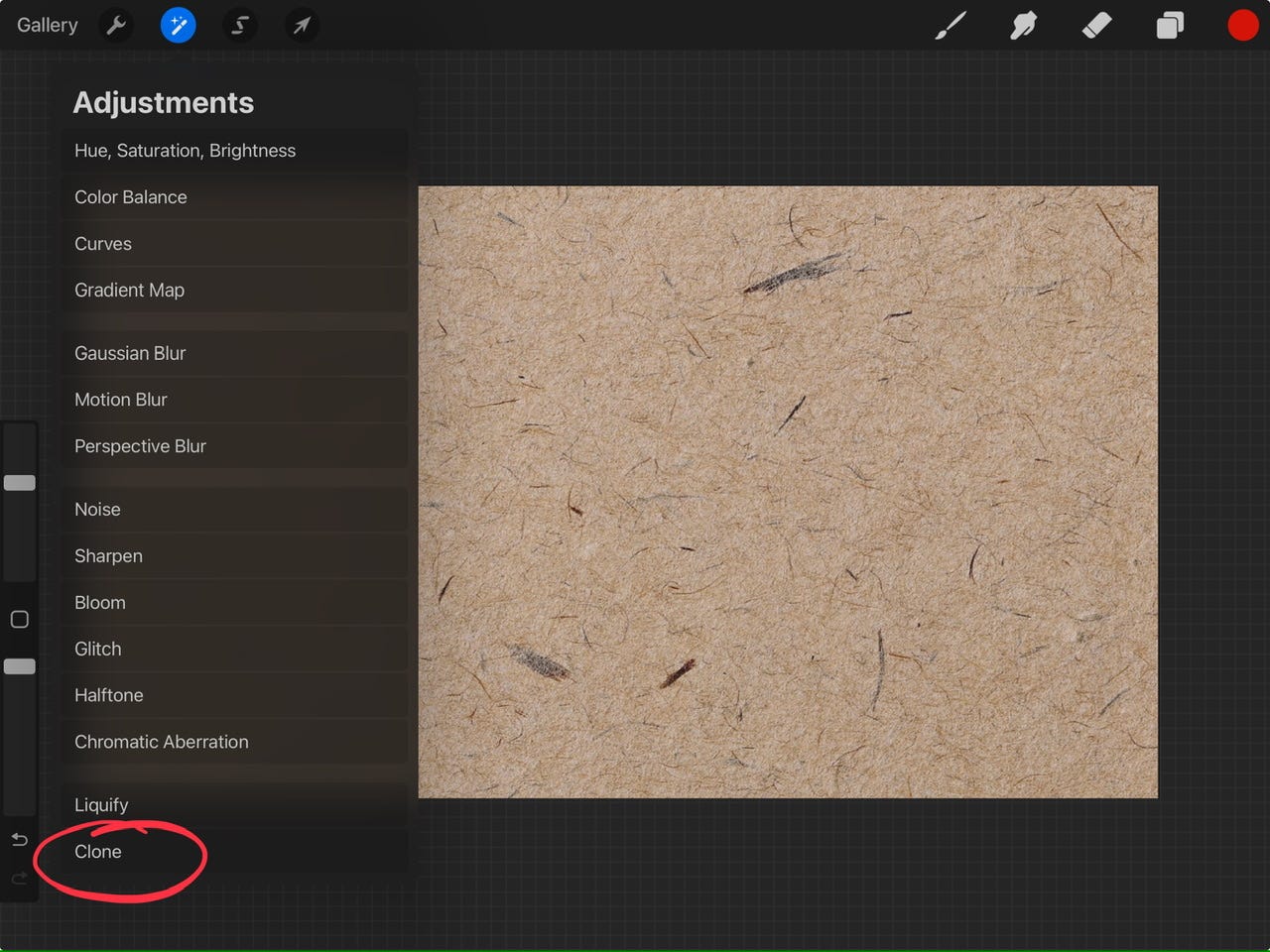Open the Selections tool
The width and height of the screenshot is (1270, 952).
point(240,25)
